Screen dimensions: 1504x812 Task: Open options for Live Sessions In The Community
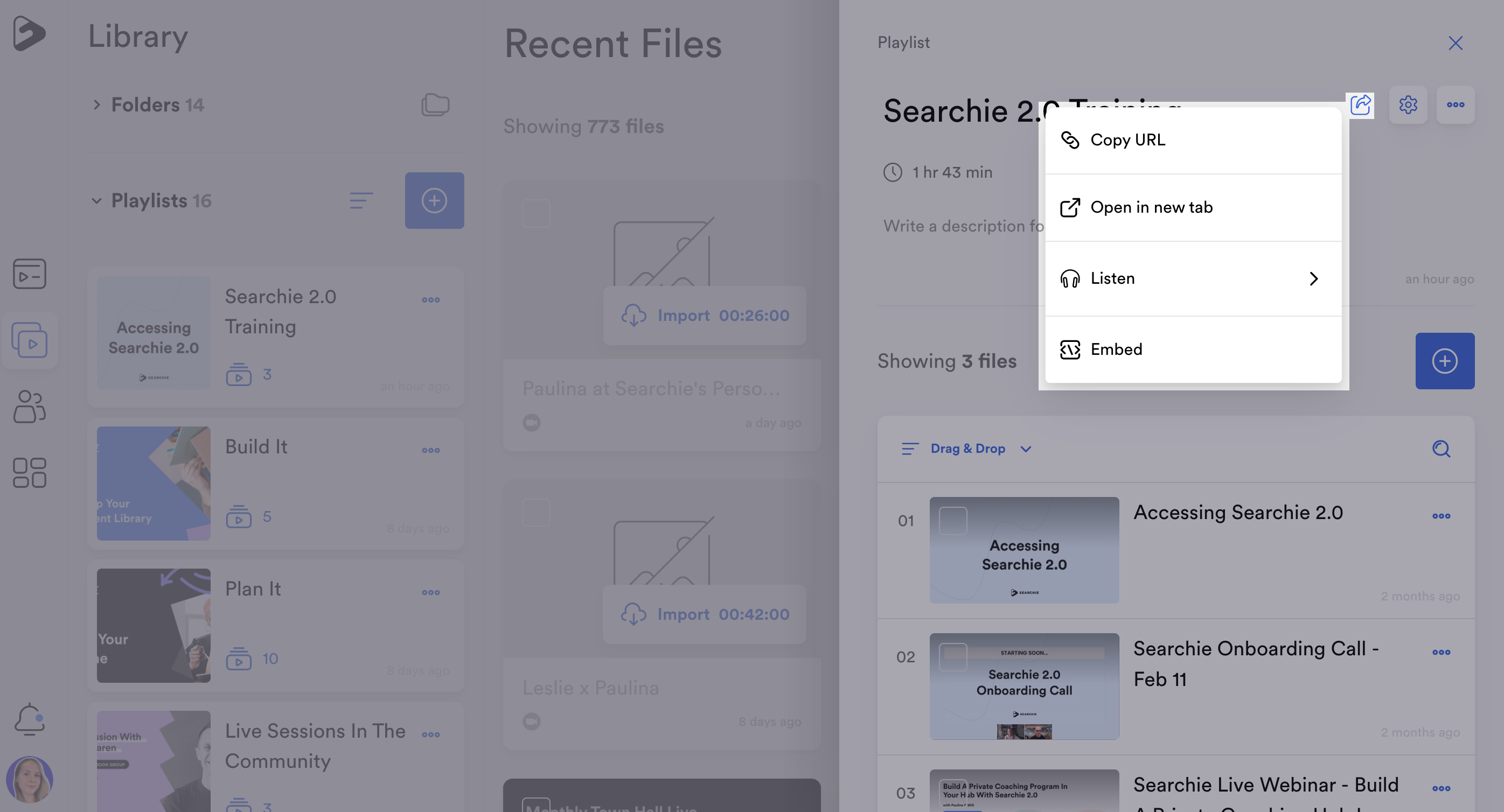(x=431, y=734)
